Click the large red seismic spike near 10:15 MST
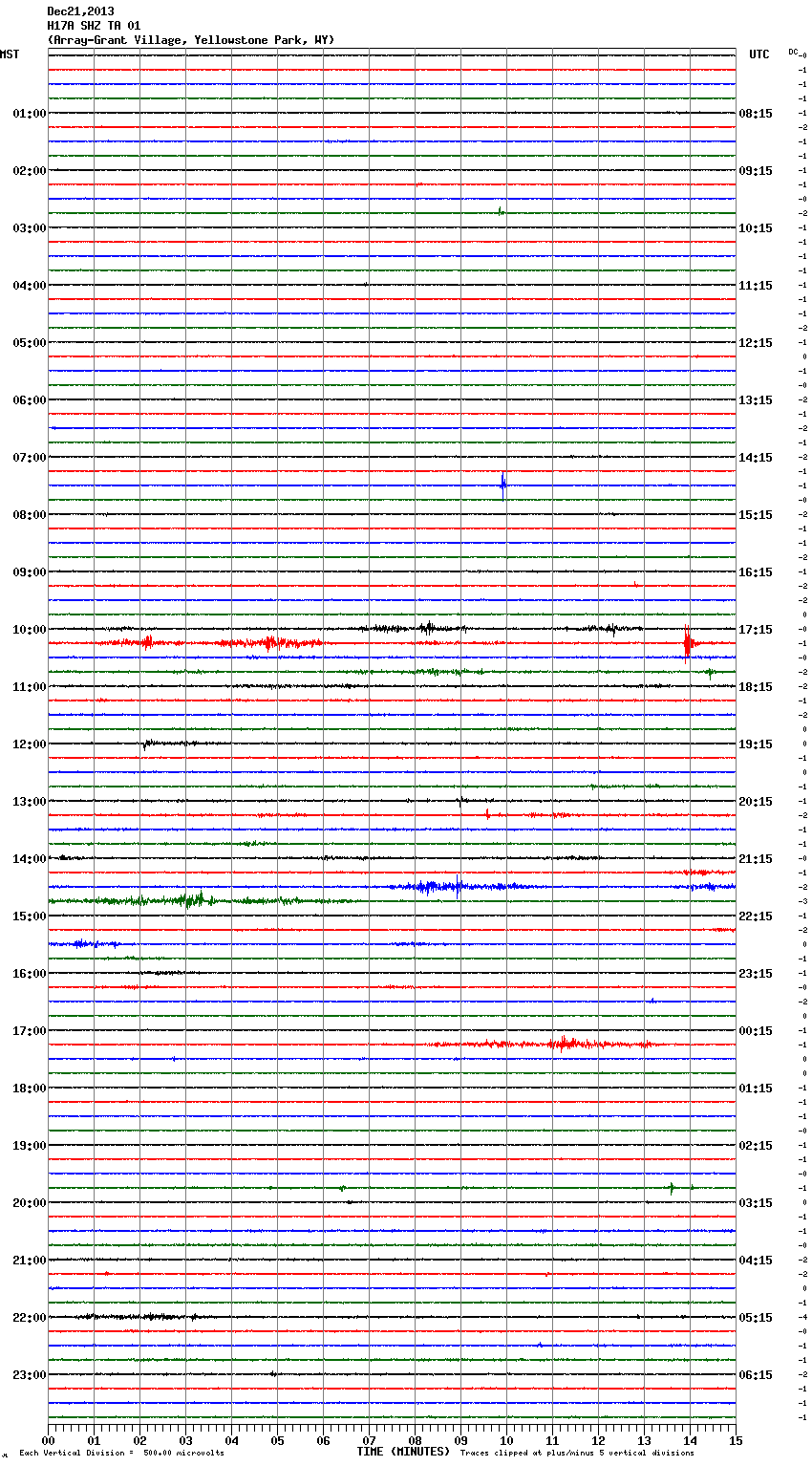 (x=687, y=643)
